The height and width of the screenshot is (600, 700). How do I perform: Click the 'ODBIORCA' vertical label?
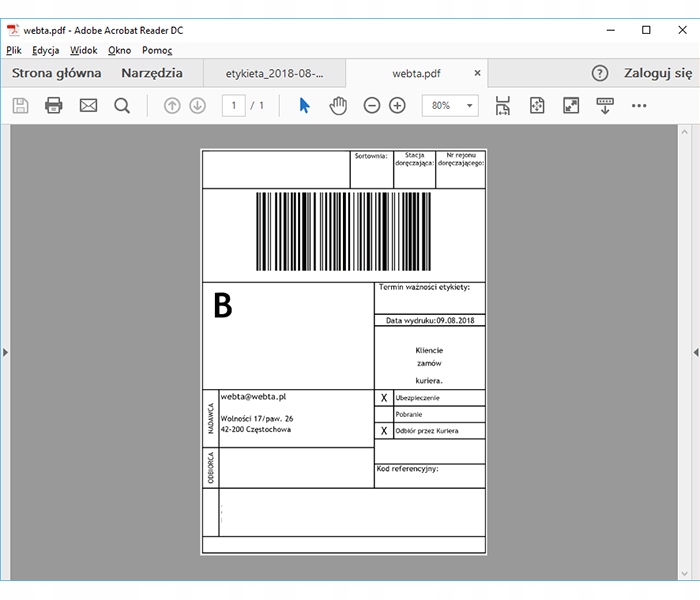click(211, 467)
